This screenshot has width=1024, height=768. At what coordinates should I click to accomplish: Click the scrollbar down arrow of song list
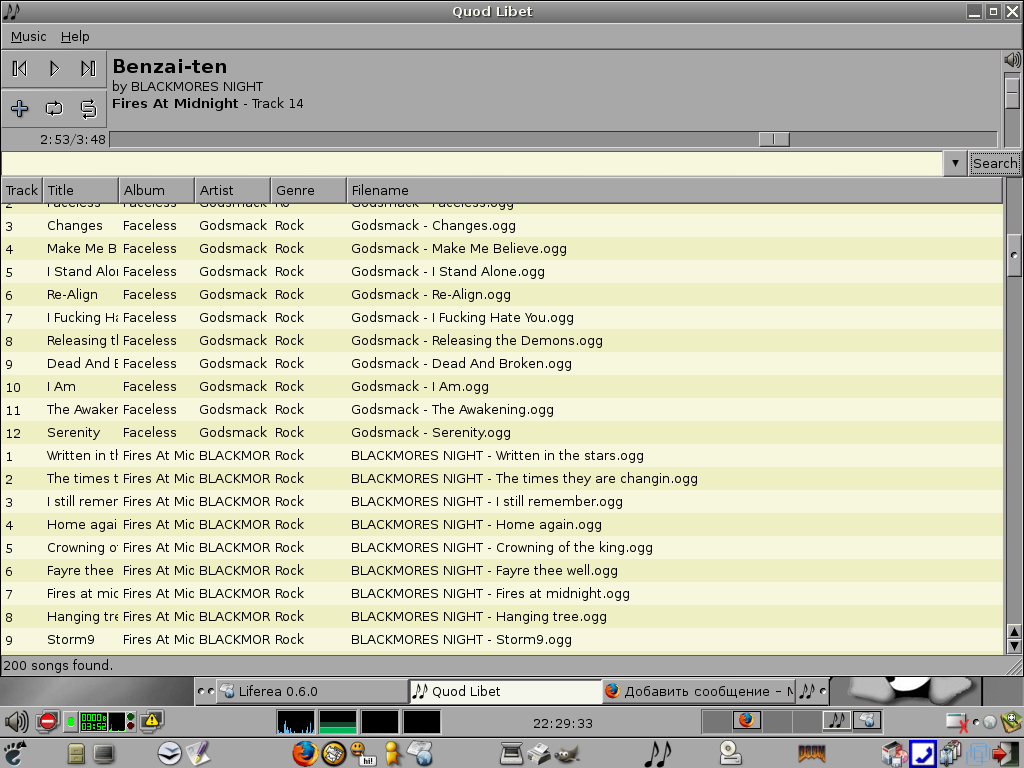click(x=1014, y=646)
